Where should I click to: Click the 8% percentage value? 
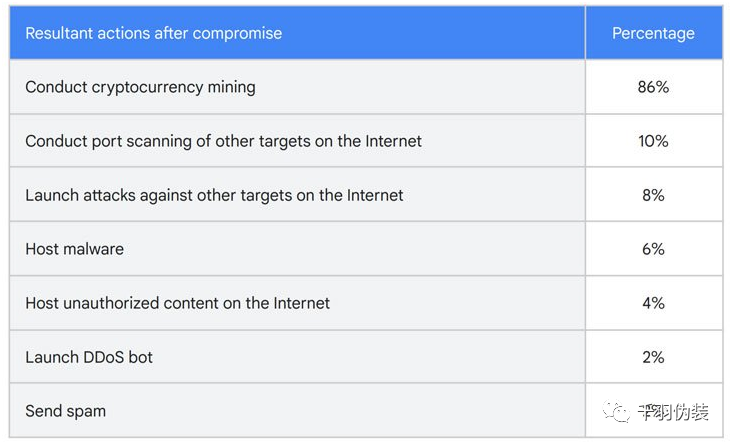click(653, 195)
